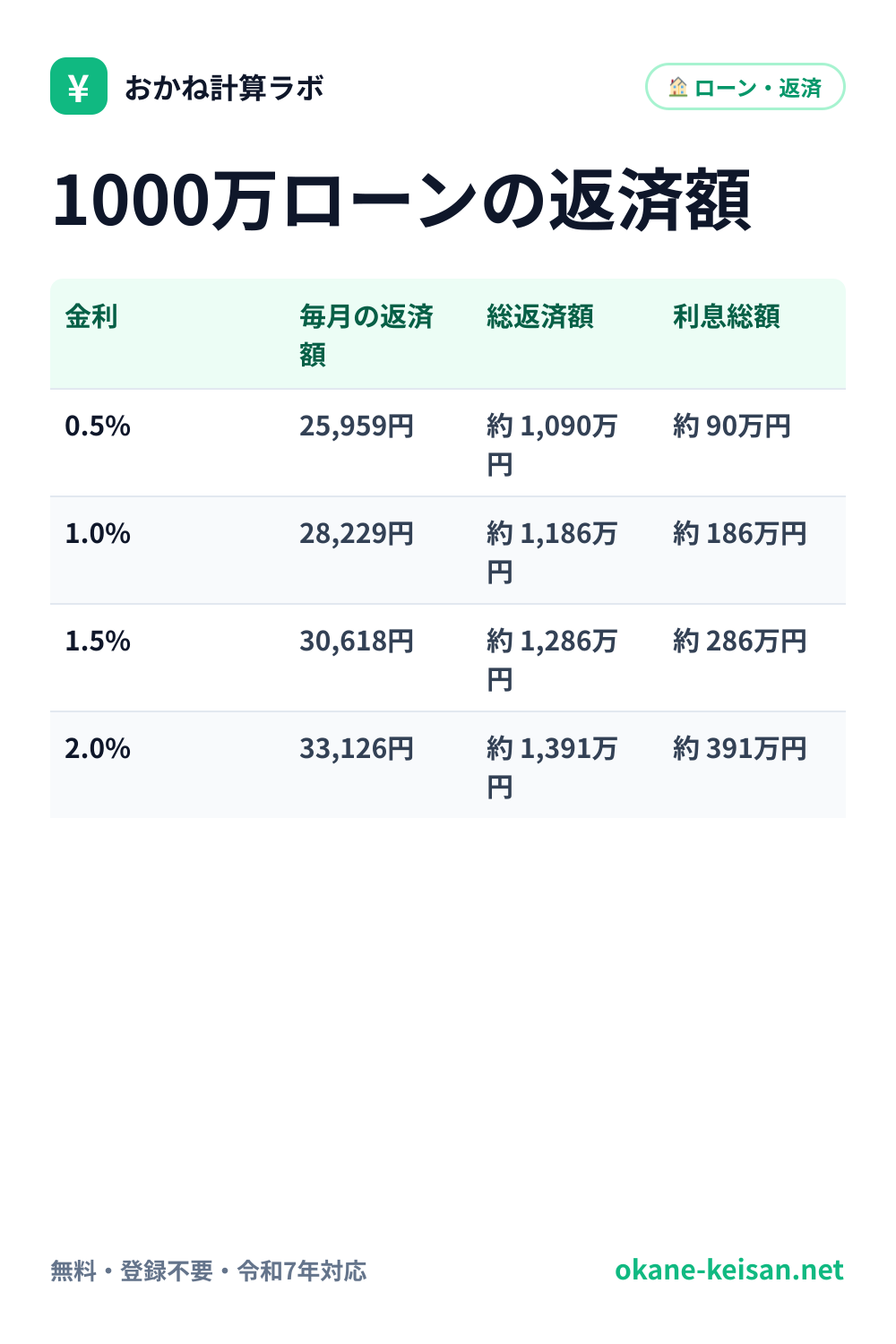Click the green yen logo icon
This screenshot has width=896, height=1344.
(79, 86)
